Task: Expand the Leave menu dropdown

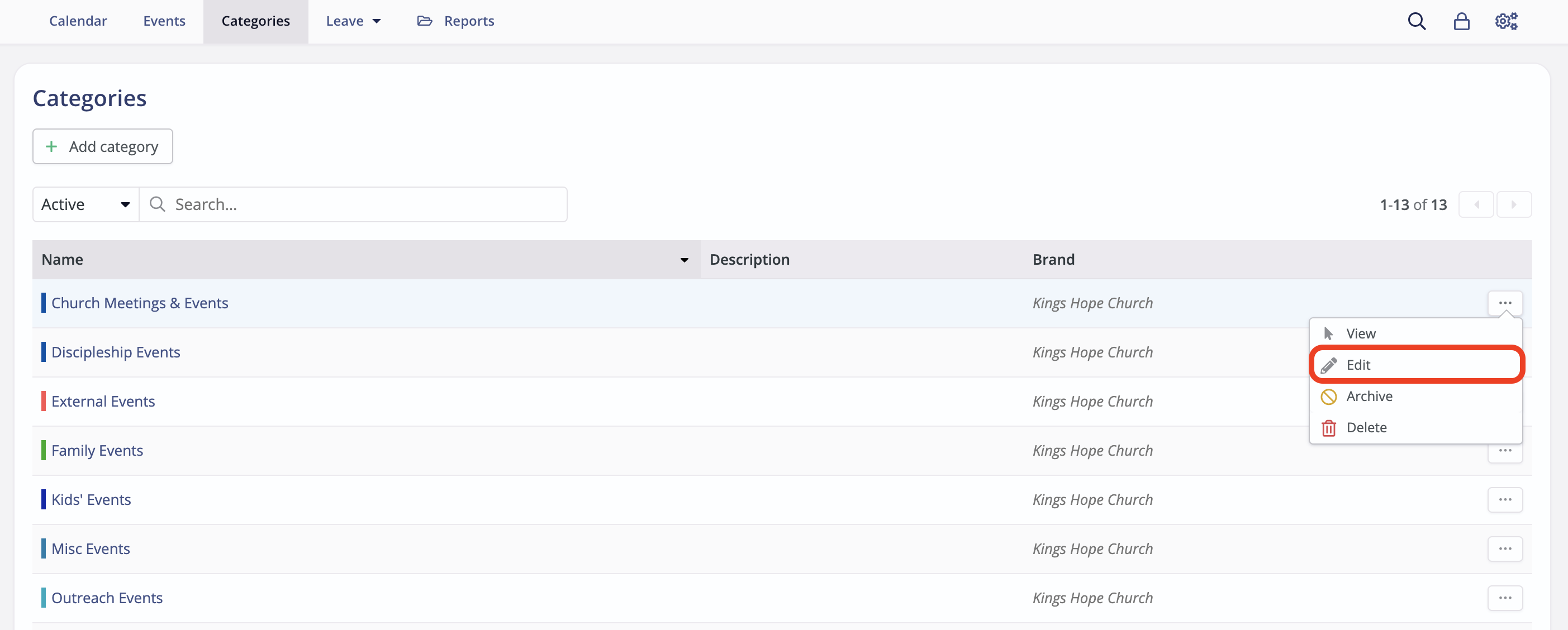Action: click(x=354, y=20)
